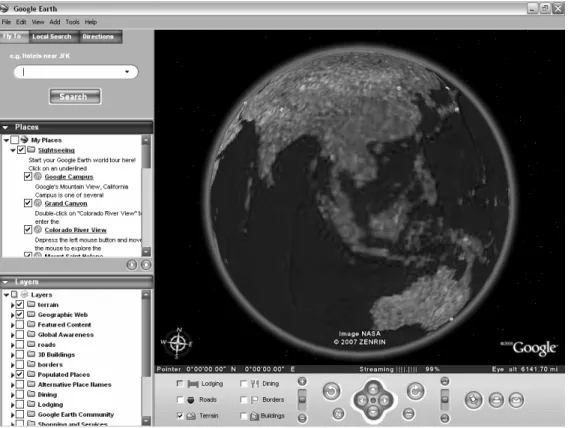Click the Places panel scrollbar down arrow
568x428 pixels.
pos(146,251)
